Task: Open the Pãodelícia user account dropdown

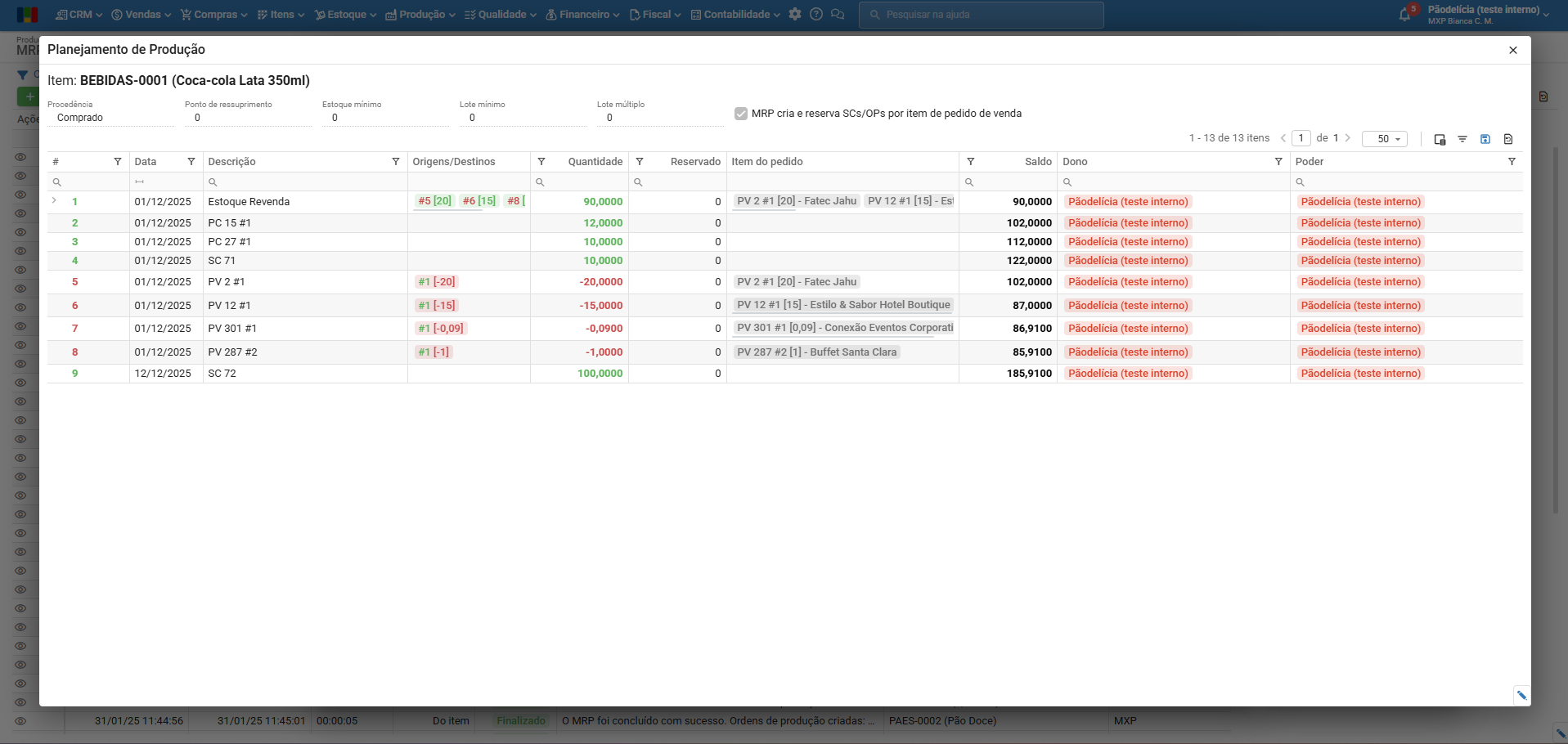Action: click(1488, 14)
